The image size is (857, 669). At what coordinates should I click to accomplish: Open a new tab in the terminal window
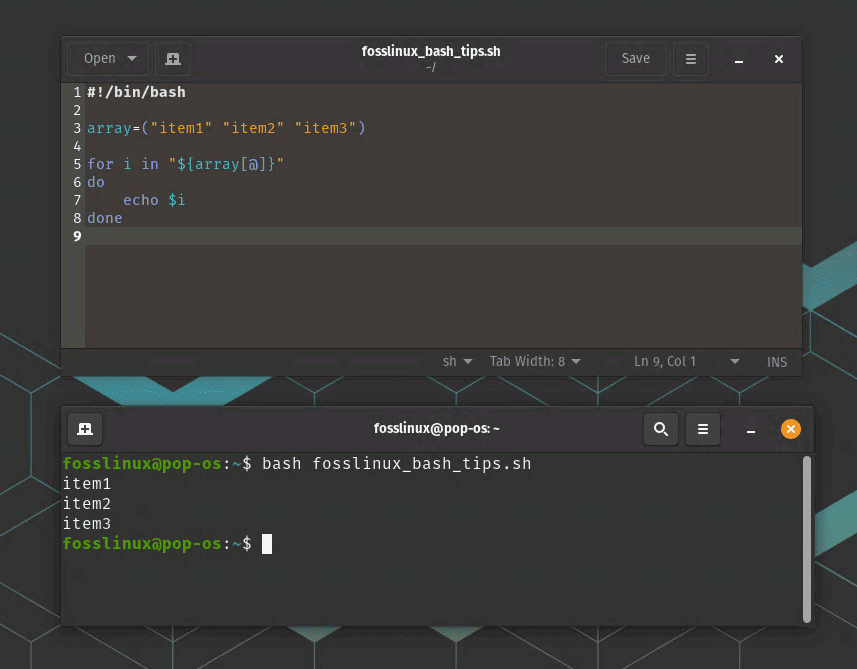pyautogui.click(x=85, y=429)
